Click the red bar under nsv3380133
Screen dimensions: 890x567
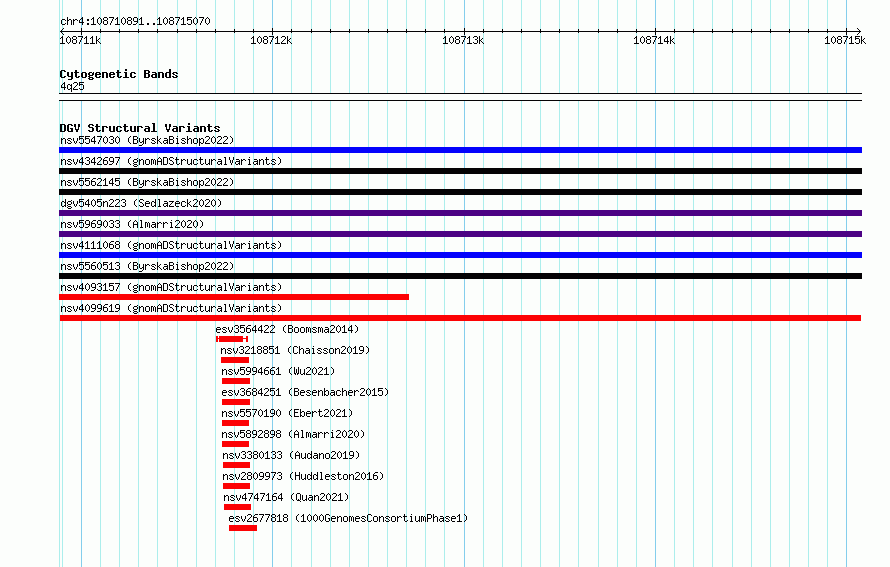pos(236,465)
